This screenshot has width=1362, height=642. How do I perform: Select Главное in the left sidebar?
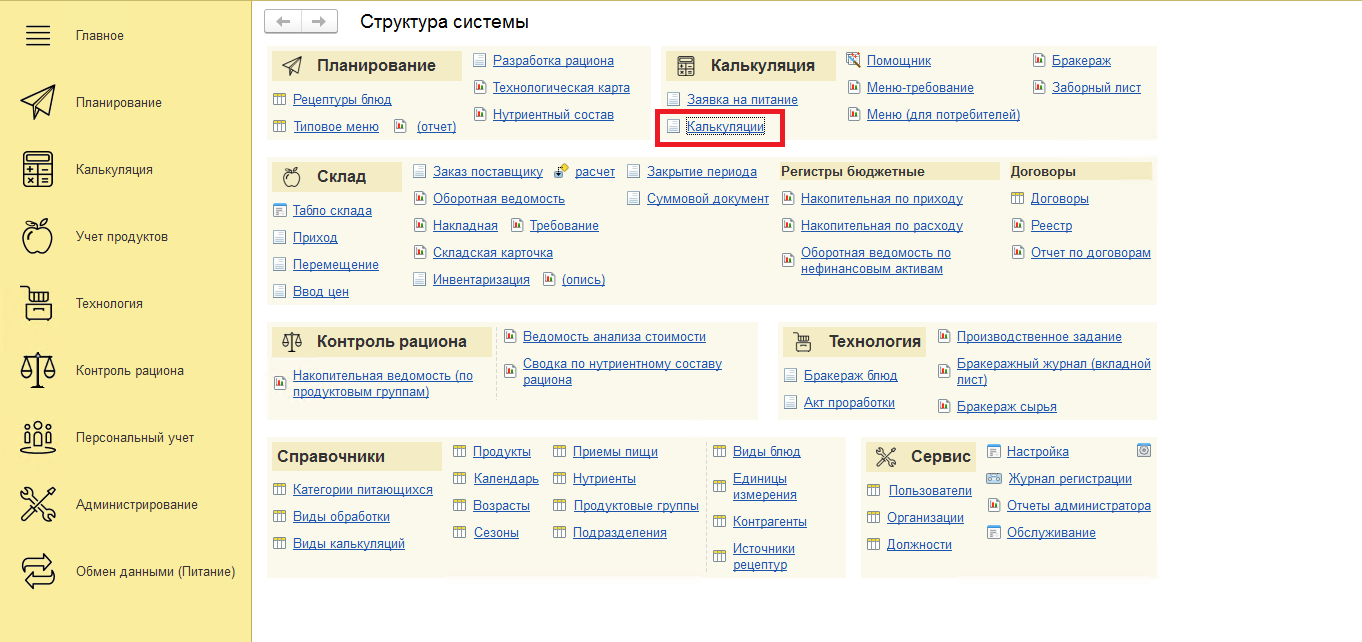click(x=100, y=36)
